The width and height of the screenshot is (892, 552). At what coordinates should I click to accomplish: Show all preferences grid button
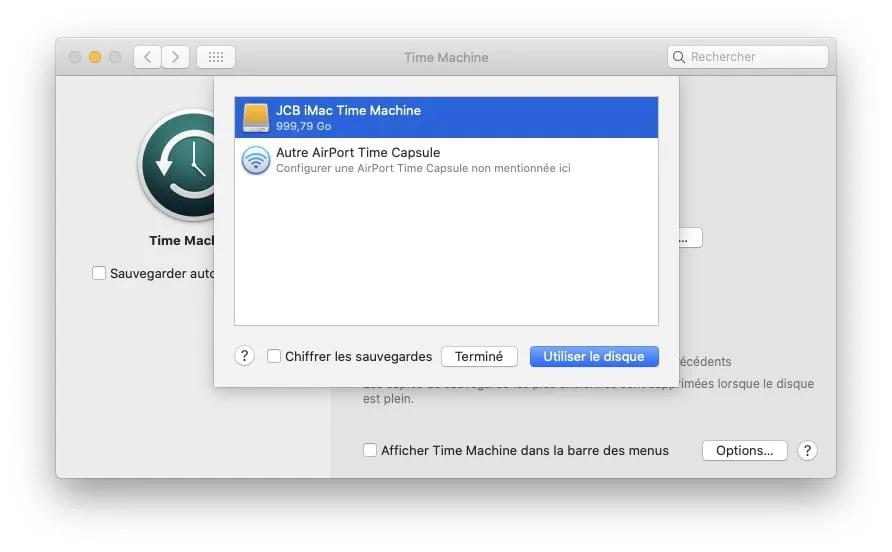click(216, 57)
